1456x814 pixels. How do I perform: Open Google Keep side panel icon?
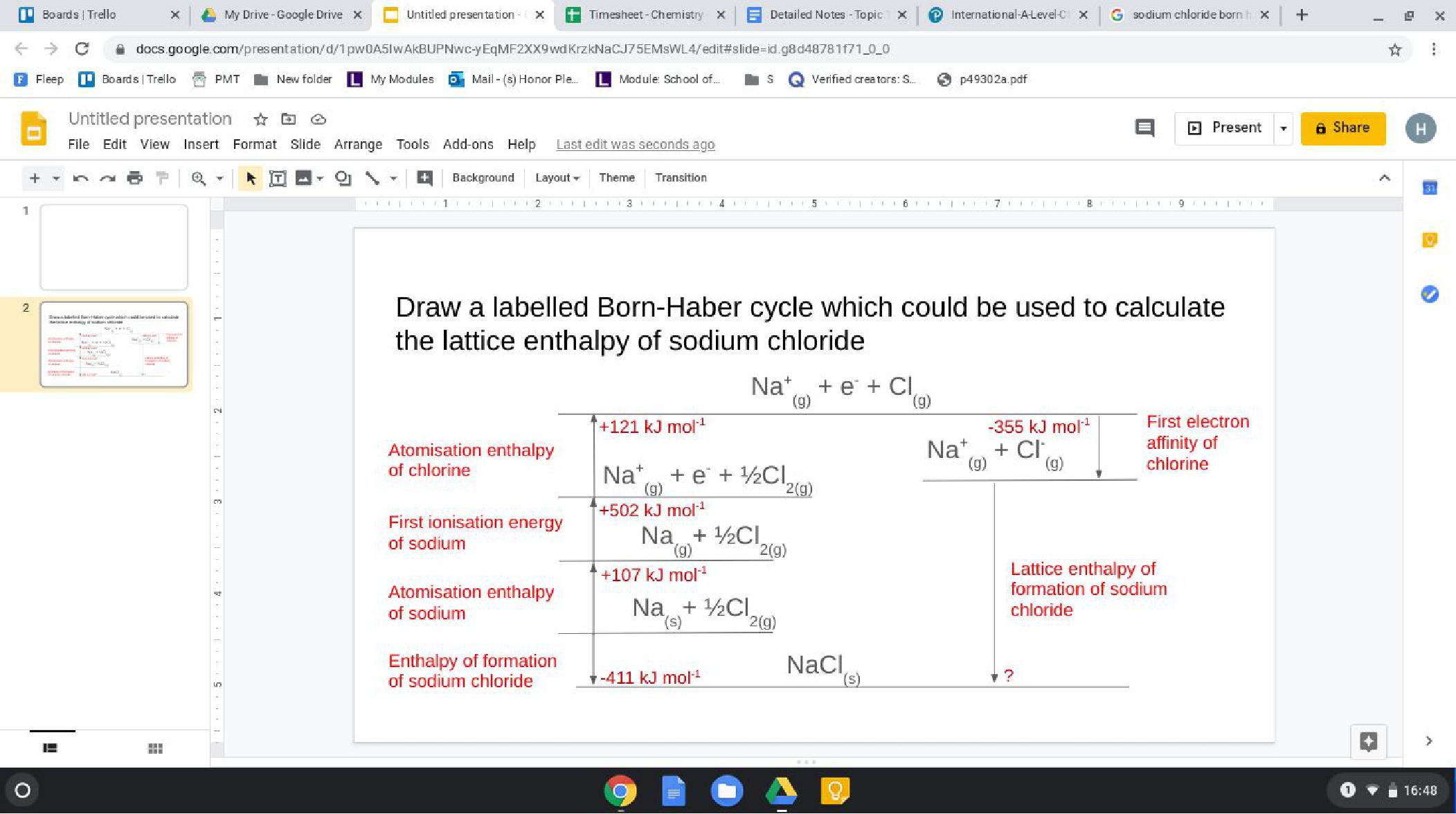(x=1429, y=240)
